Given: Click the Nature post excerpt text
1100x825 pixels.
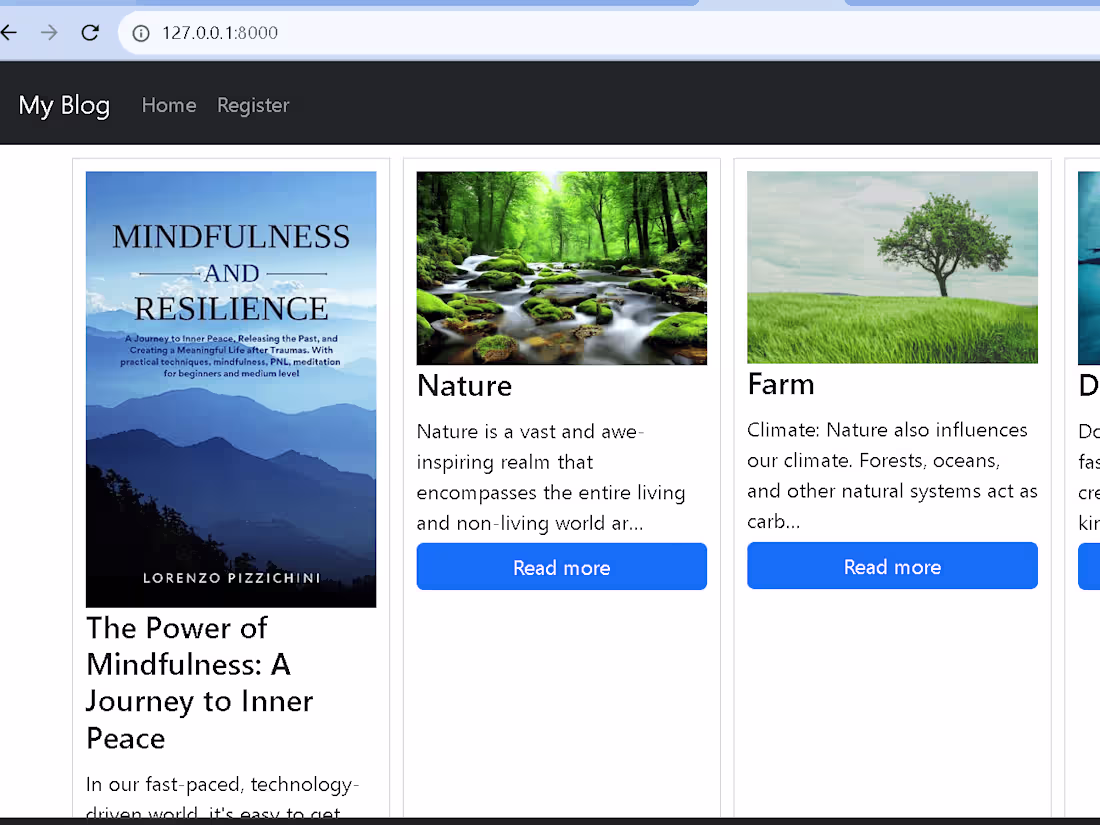Looking at the screenshot, I should click(x=551, y=477).
